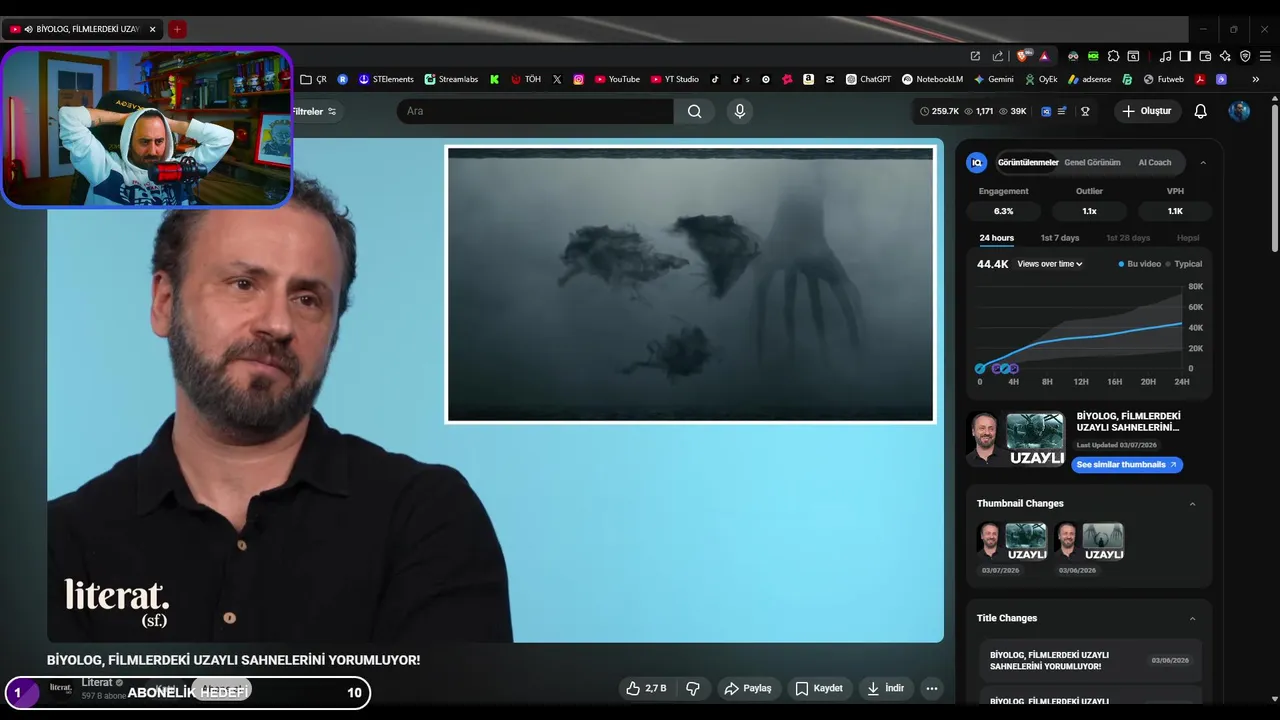This screenshot has width=1280, height=720.
Task: Click in the Ara search field
Action: click(x=535, y=111)
